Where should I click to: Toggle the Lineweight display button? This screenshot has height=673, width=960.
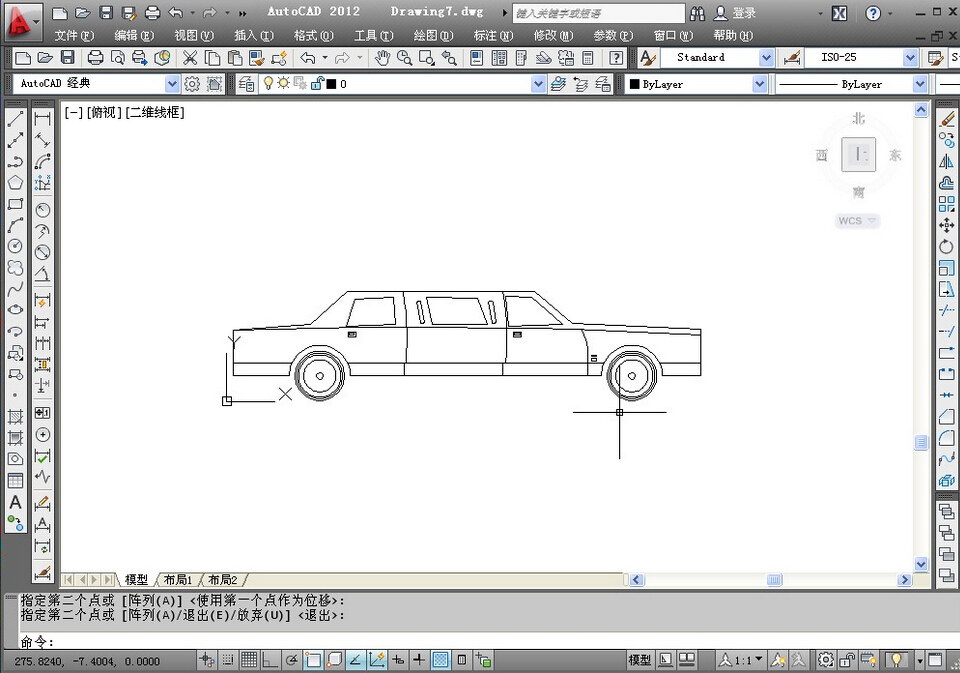point(419,660)
